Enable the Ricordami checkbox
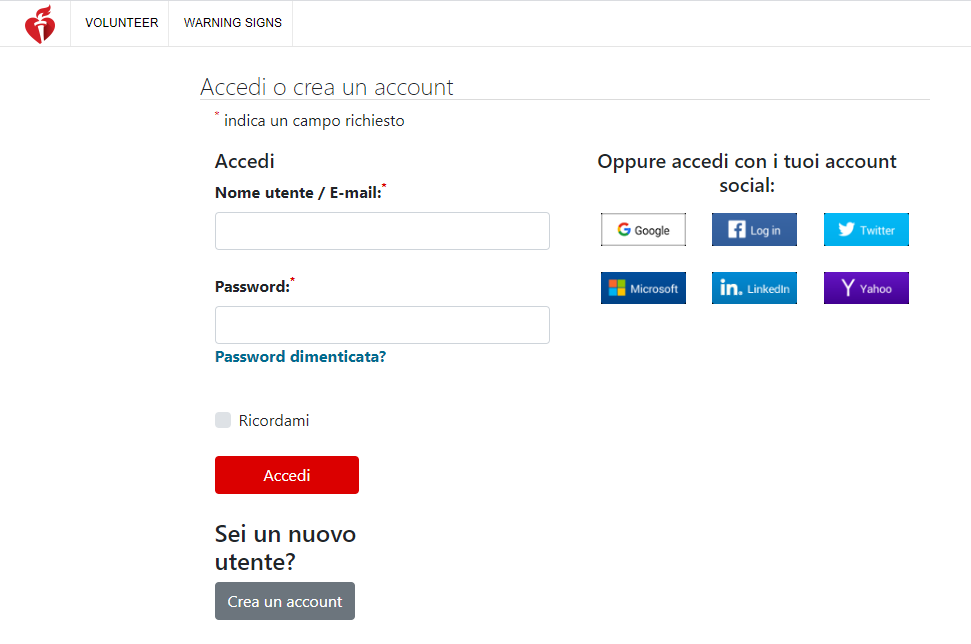This screenshot has width=971, height=644. (223, 420)
